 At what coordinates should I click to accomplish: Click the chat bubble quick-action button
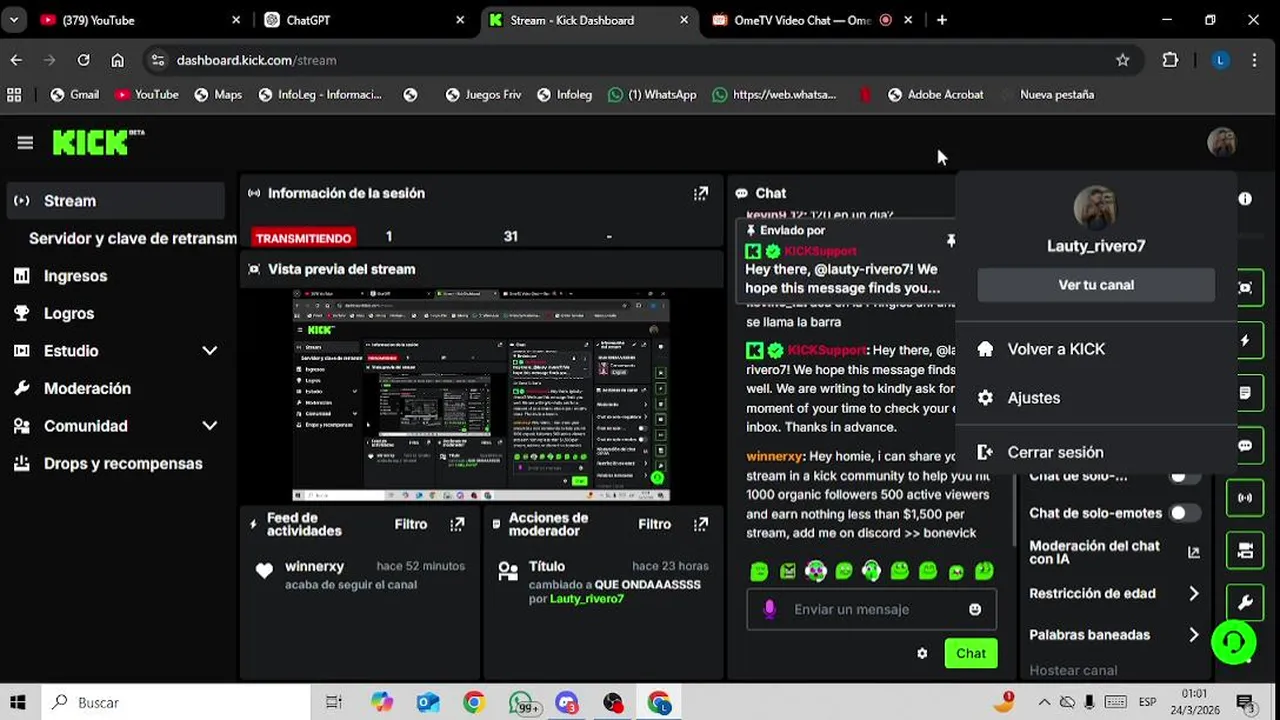1245,446
